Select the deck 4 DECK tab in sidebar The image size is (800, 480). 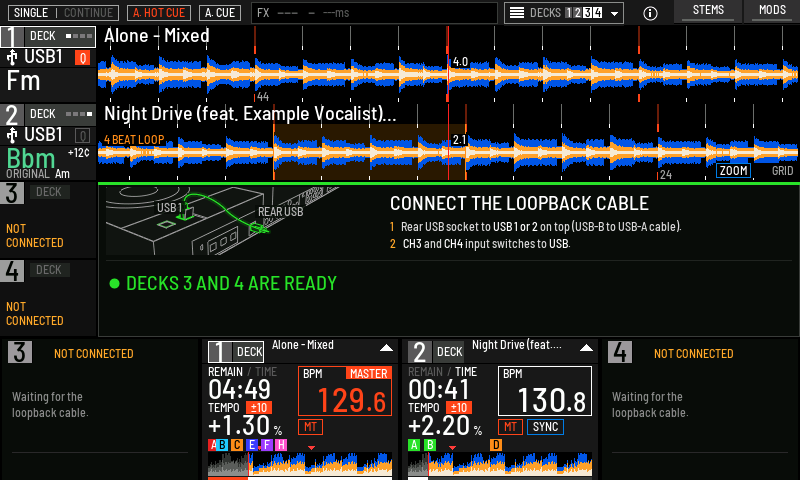[x=49, y=270]
